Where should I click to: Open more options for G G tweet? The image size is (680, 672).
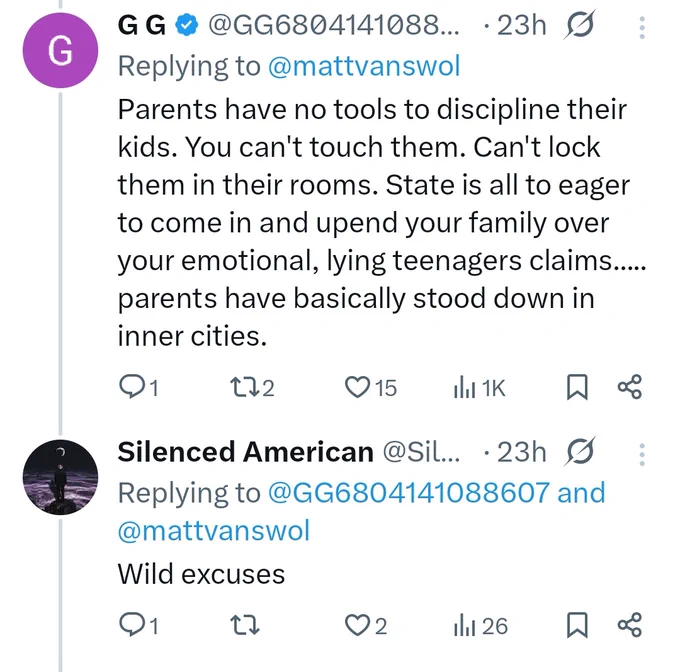pos(642,28)
